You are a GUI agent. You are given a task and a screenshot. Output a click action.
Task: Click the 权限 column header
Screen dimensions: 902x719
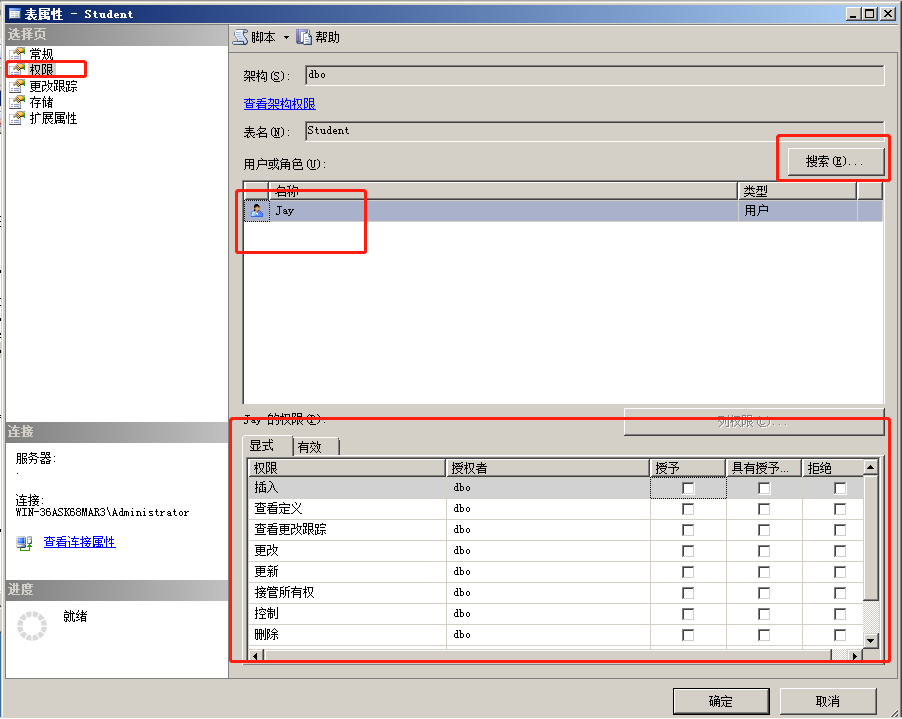tap(347, 468)
